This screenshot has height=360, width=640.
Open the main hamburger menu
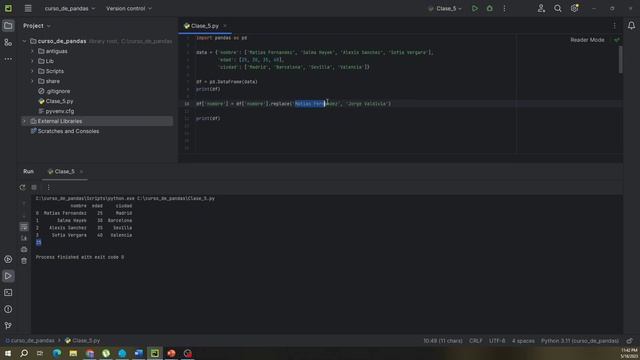pyautogui.click(x=28, y=9)
